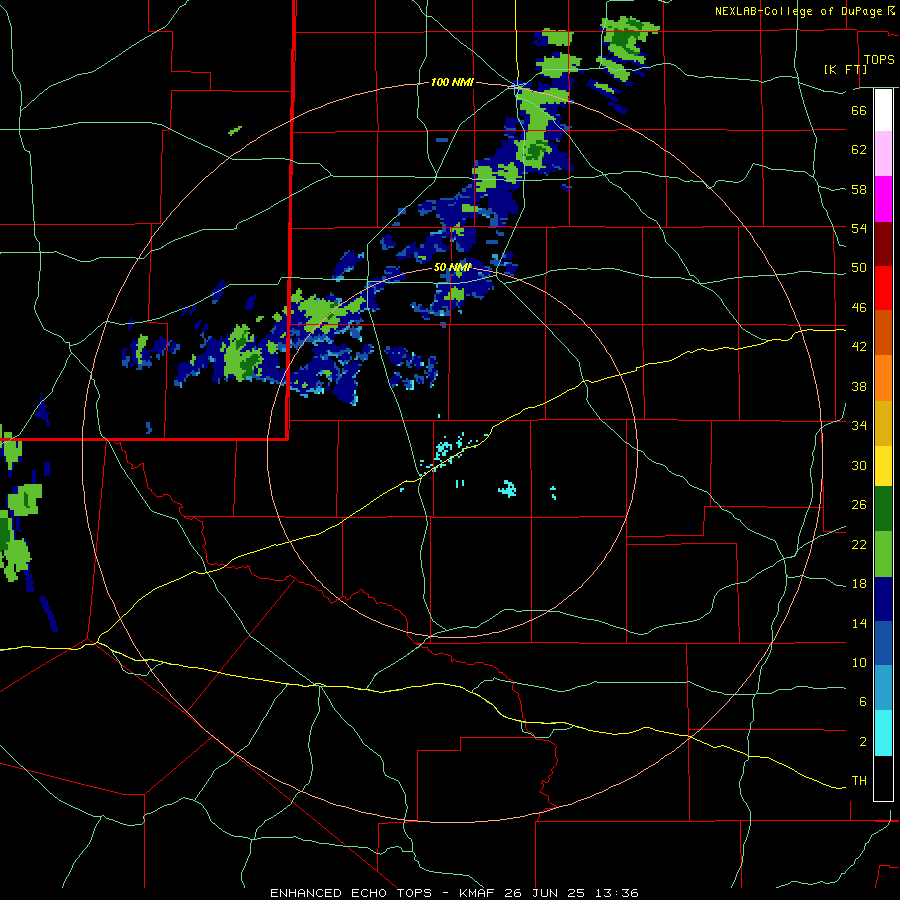The width and height of the screenshot is (900, 900).
Task: Click the '50 NMI' range ring label
Action: point(452,267)
